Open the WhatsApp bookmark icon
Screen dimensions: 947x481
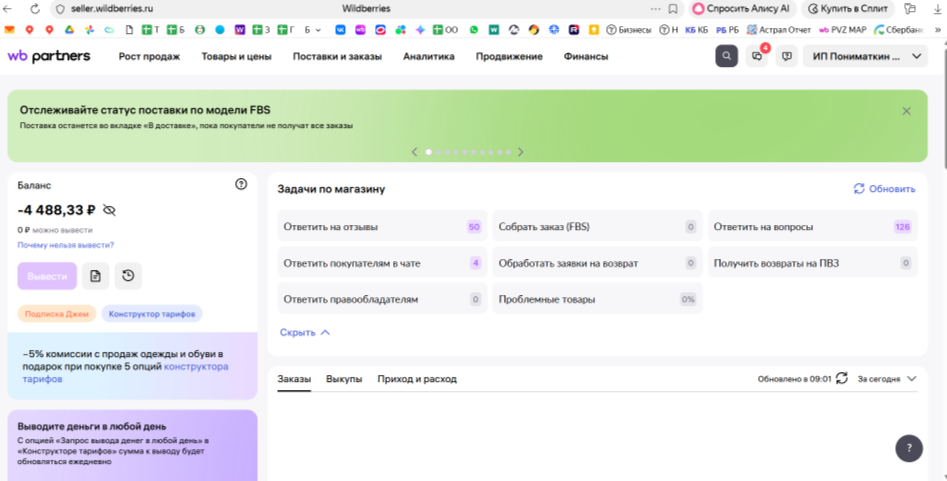[474, 30]
